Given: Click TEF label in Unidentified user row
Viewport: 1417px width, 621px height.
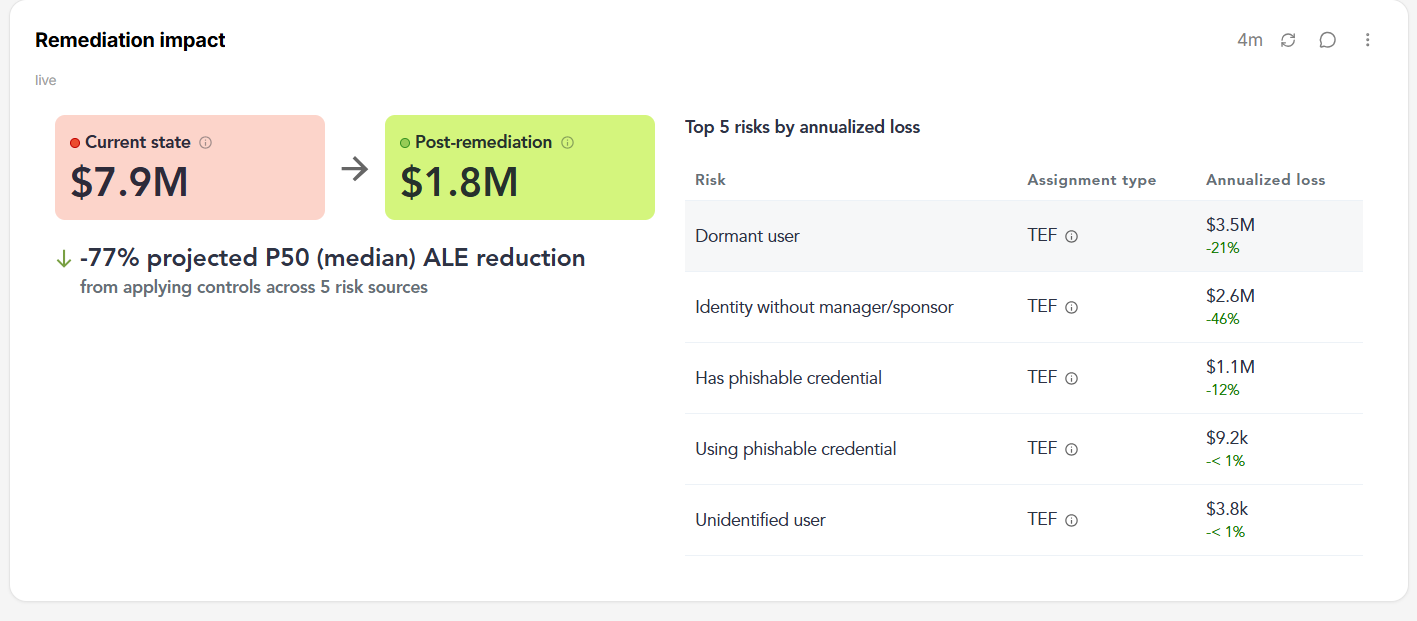Looking at the screenshot, I should [1042, 520].
